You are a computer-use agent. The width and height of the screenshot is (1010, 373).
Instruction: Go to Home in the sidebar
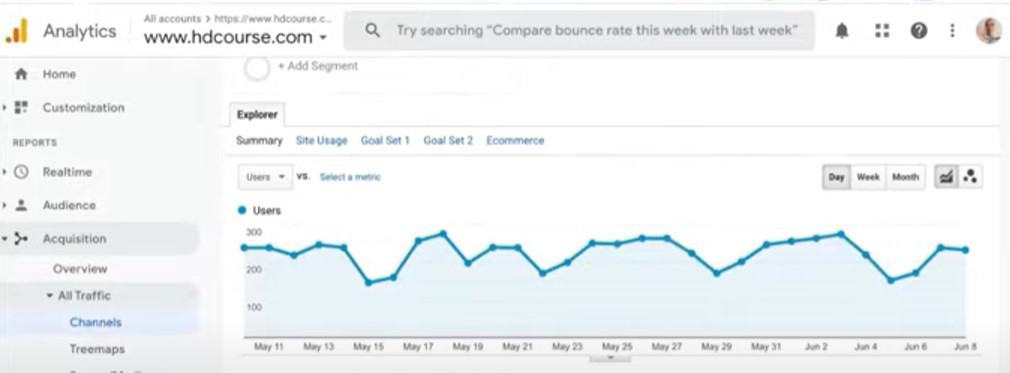[59, 74]
